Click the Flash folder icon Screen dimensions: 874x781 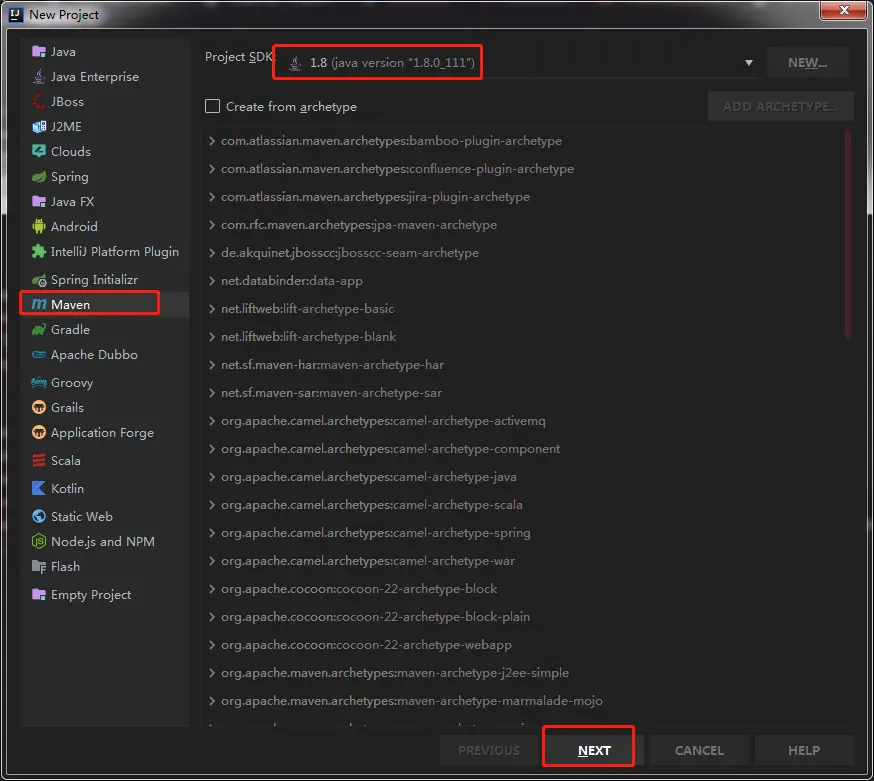tap(38, 567)
